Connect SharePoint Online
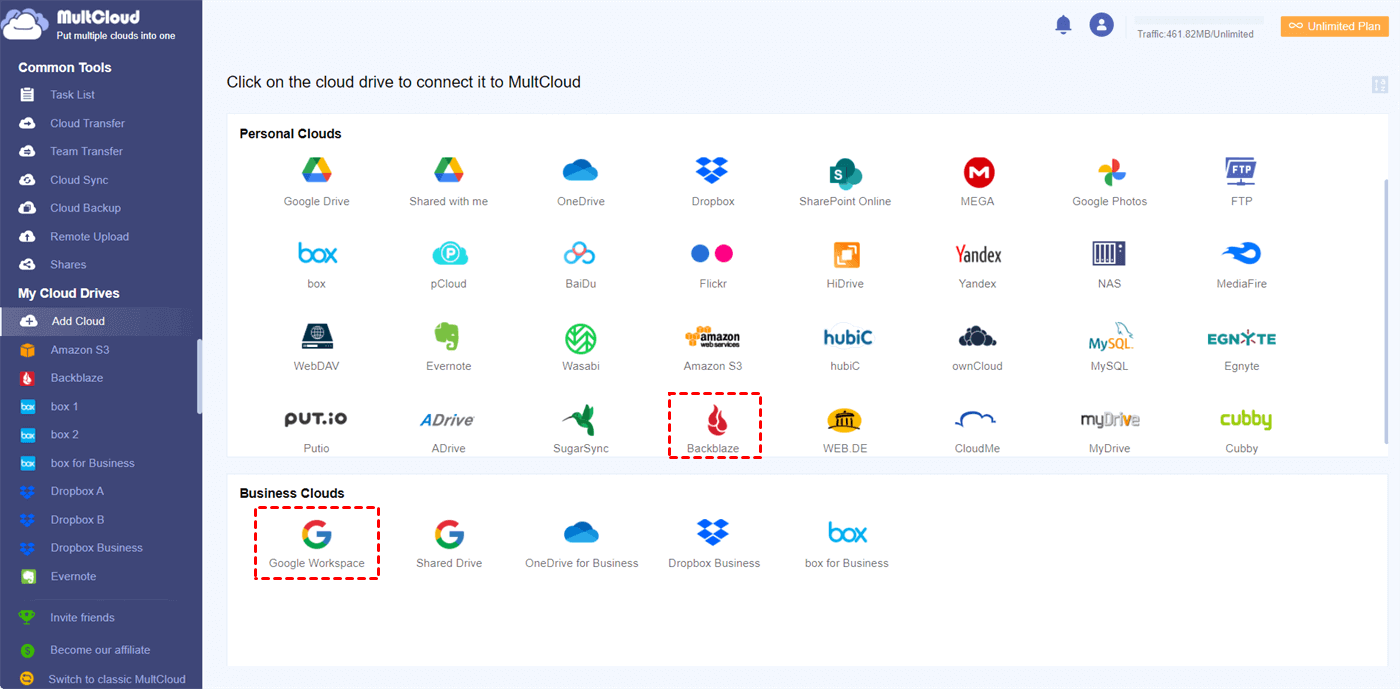The width and height of the screenshot is (1400, 689). [845, 182]
